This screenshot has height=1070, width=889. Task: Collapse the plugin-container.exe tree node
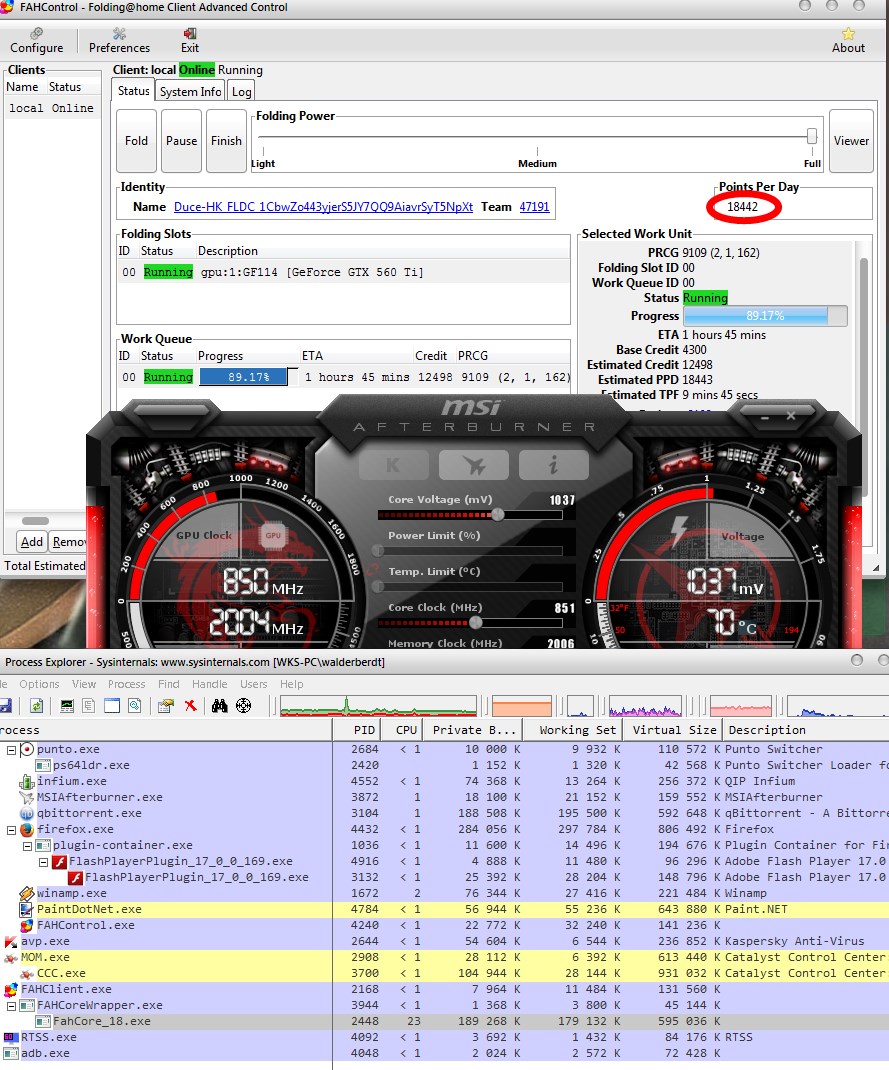[27, 846]
